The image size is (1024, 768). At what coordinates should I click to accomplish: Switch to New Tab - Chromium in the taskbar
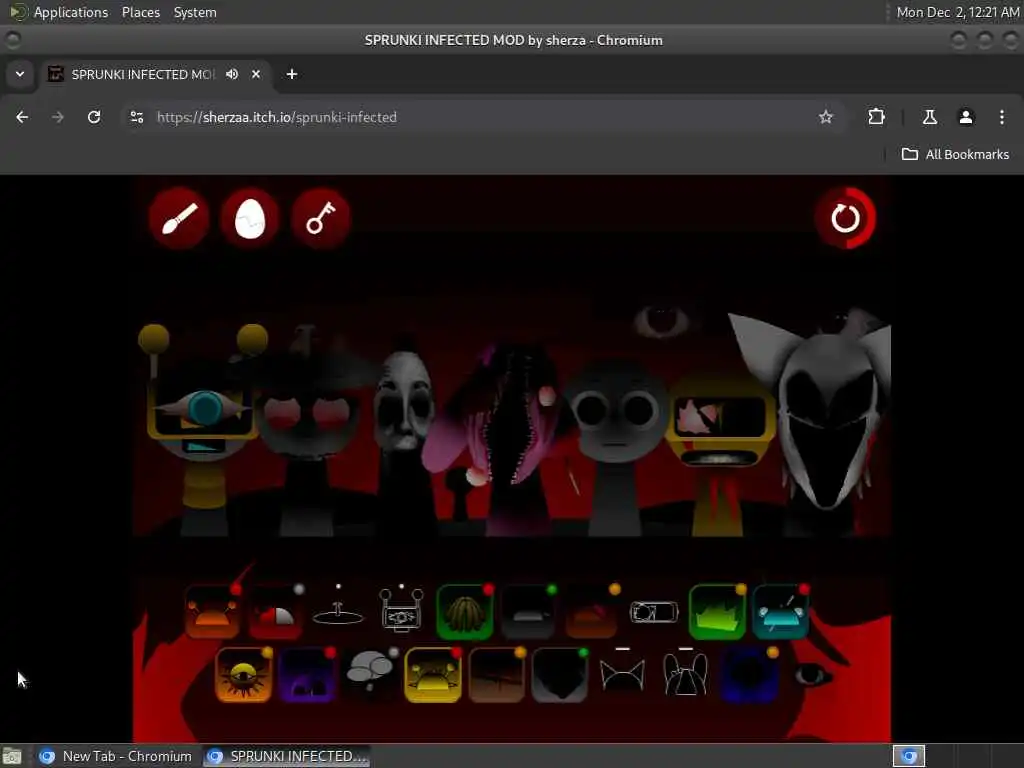116,756
